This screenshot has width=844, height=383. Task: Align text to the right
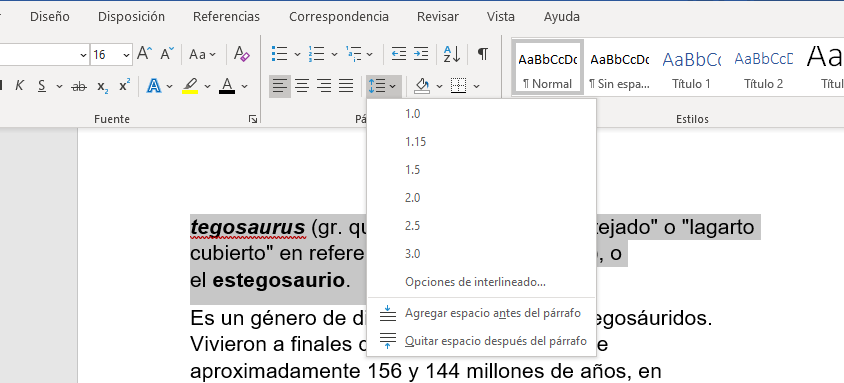tap(324, 86)
